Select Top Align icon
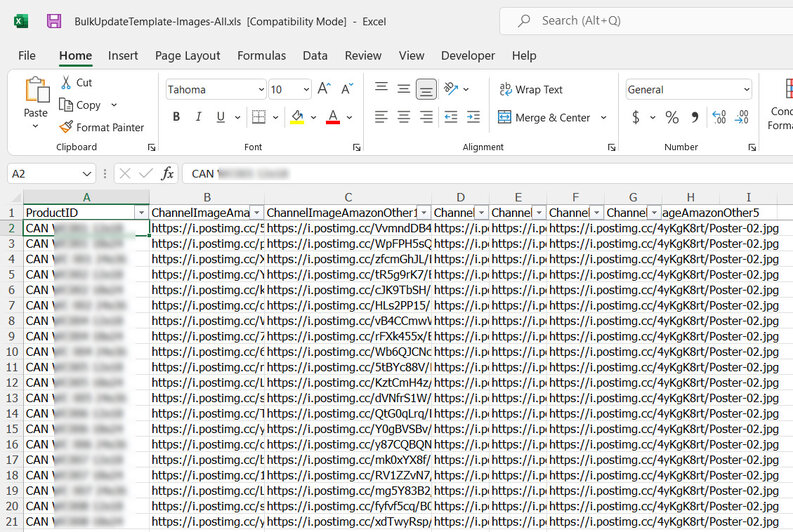Image resolution: width=793 pixels, height=532 pixels. 381,89
